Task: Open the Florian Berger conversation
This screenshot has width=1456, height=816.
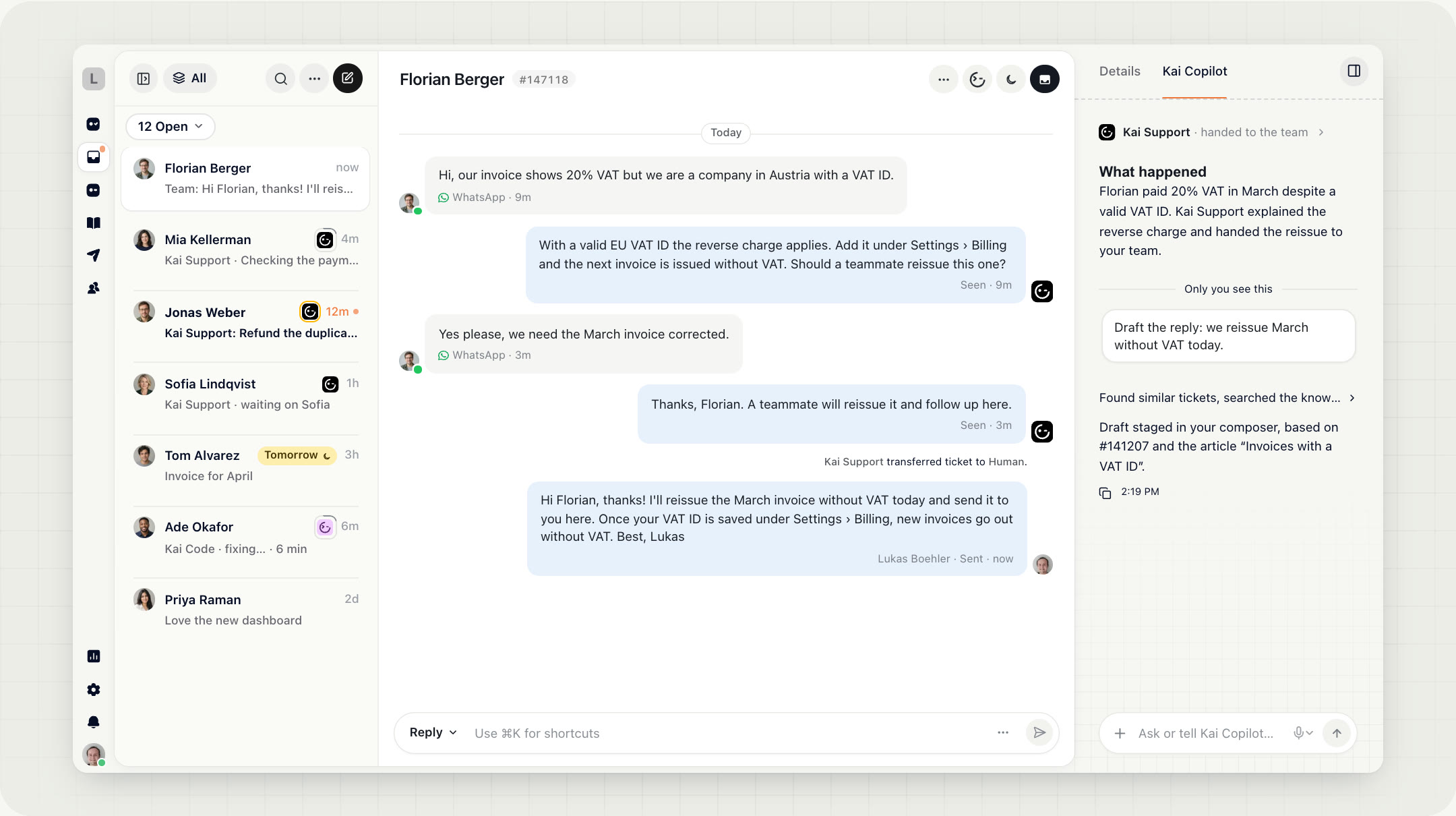Action: [245, 179]
